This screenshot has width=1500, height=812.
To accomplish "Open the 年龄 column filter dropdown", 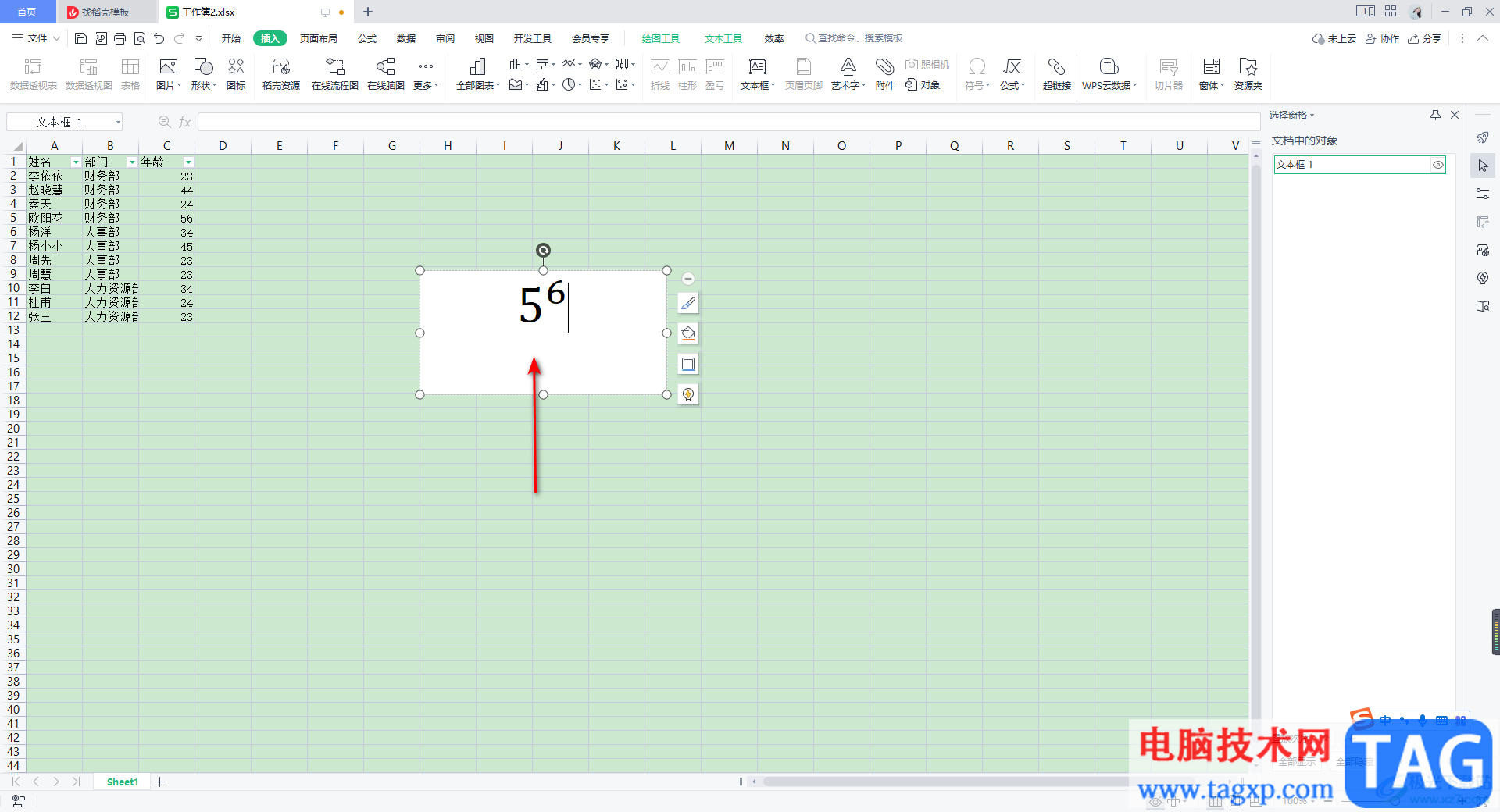I will coord(188,162).
